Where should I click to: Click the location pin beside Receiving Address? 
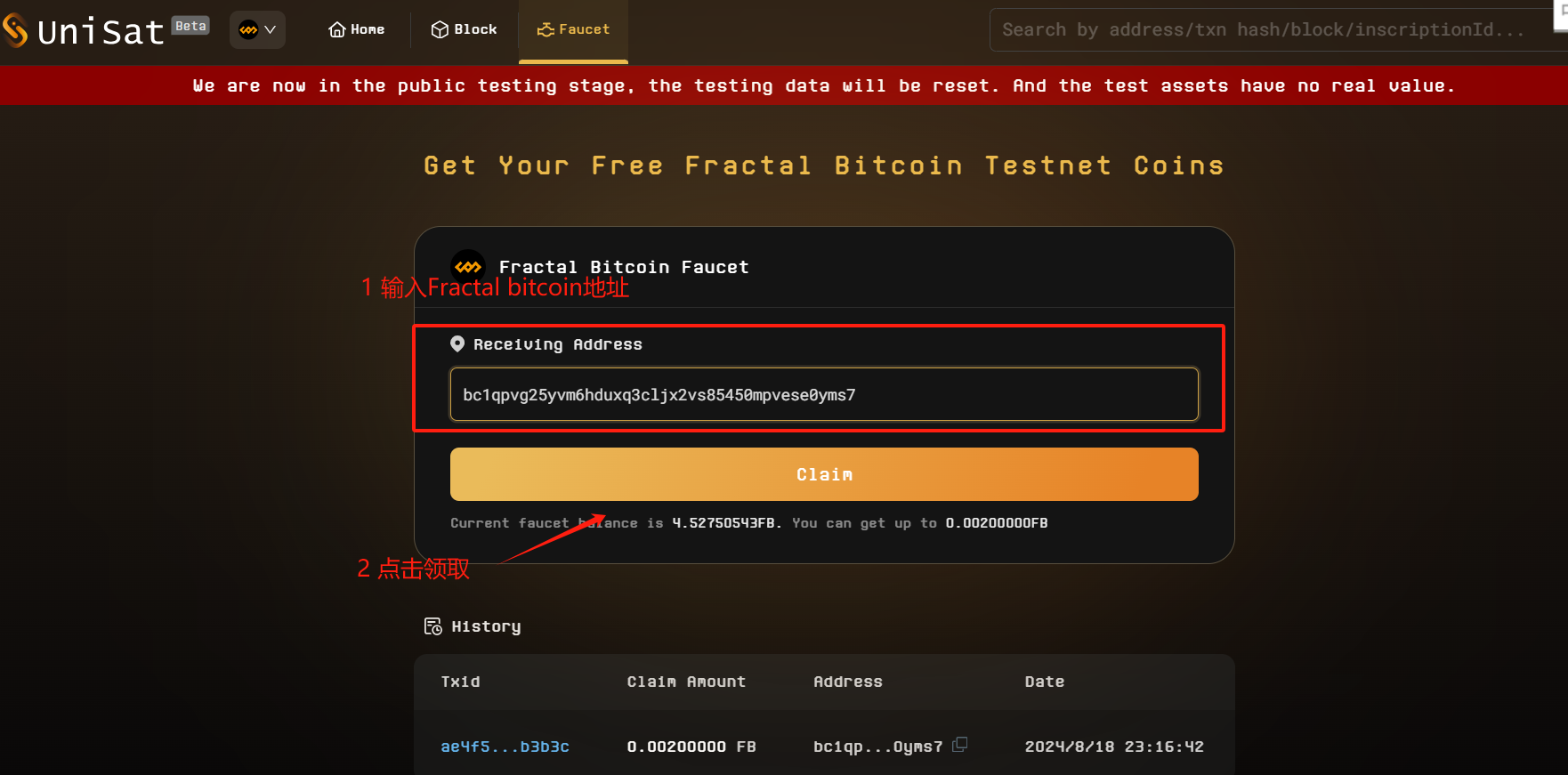coord(457,343)
